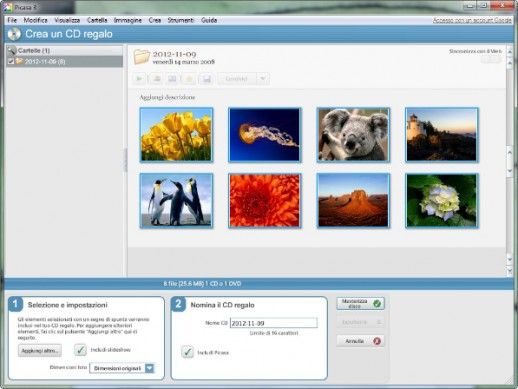This screenshot has height=389, width=518.
Task: Click the blue arrow of Dimensioni foto combo
Action: click(150, 368)
